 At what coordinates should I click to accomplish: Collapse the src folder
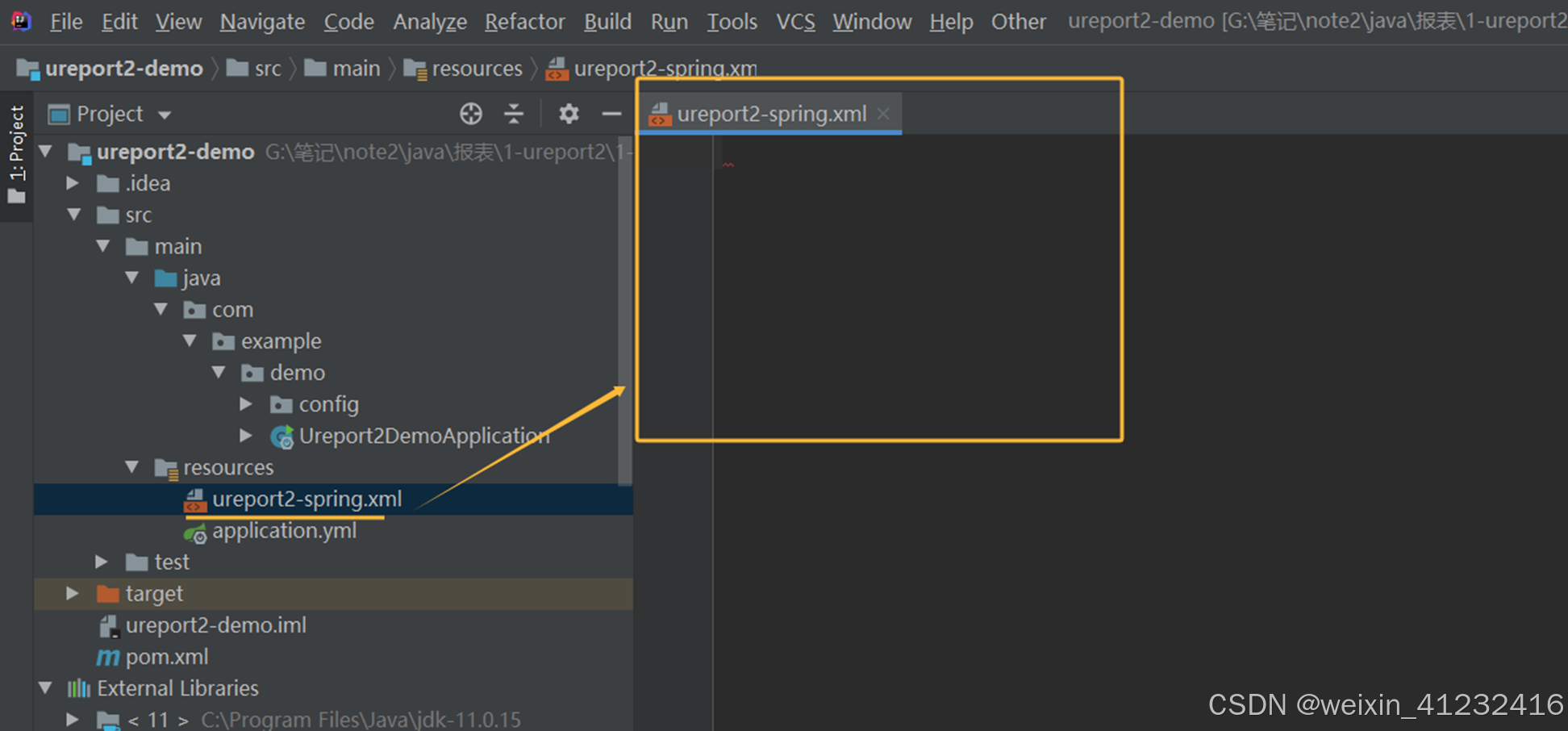coord(75,215)
